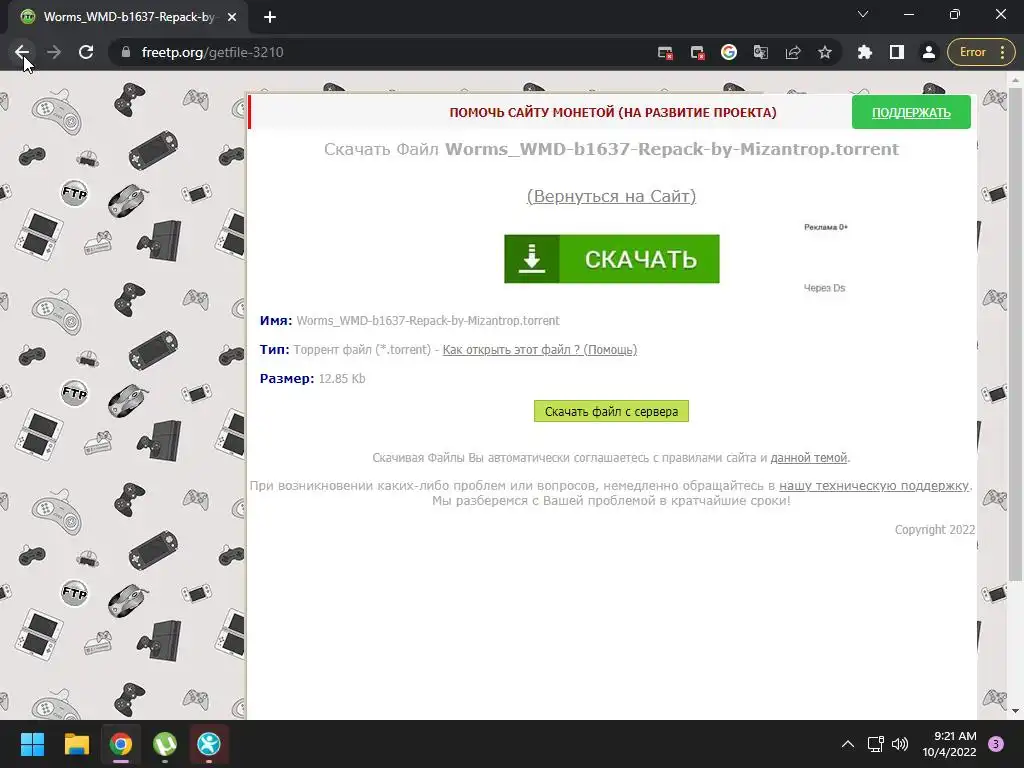Click the big green СКАЧАТЬ button
The image size is (1024, 768).
pos(611,259)
